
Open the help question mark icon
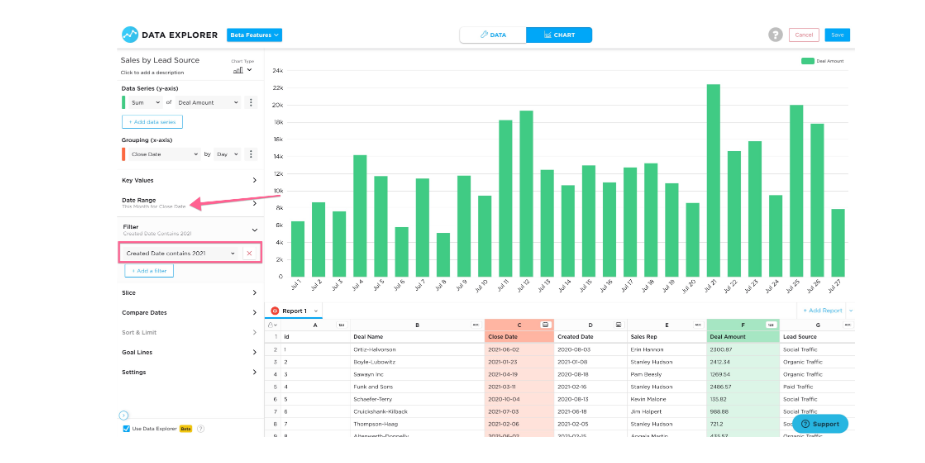[775, 35]
